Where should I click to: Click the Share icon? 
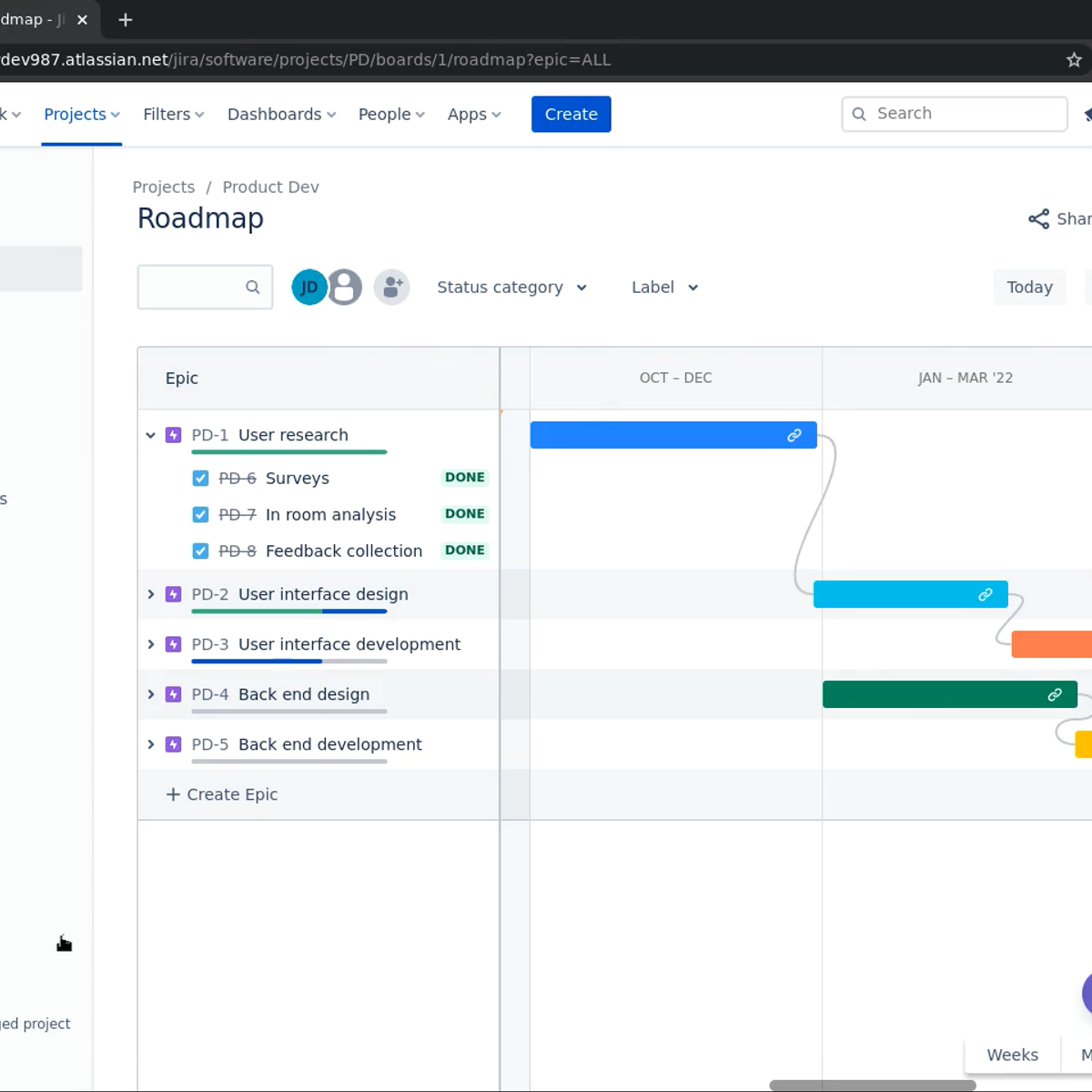pos(1038,219)
